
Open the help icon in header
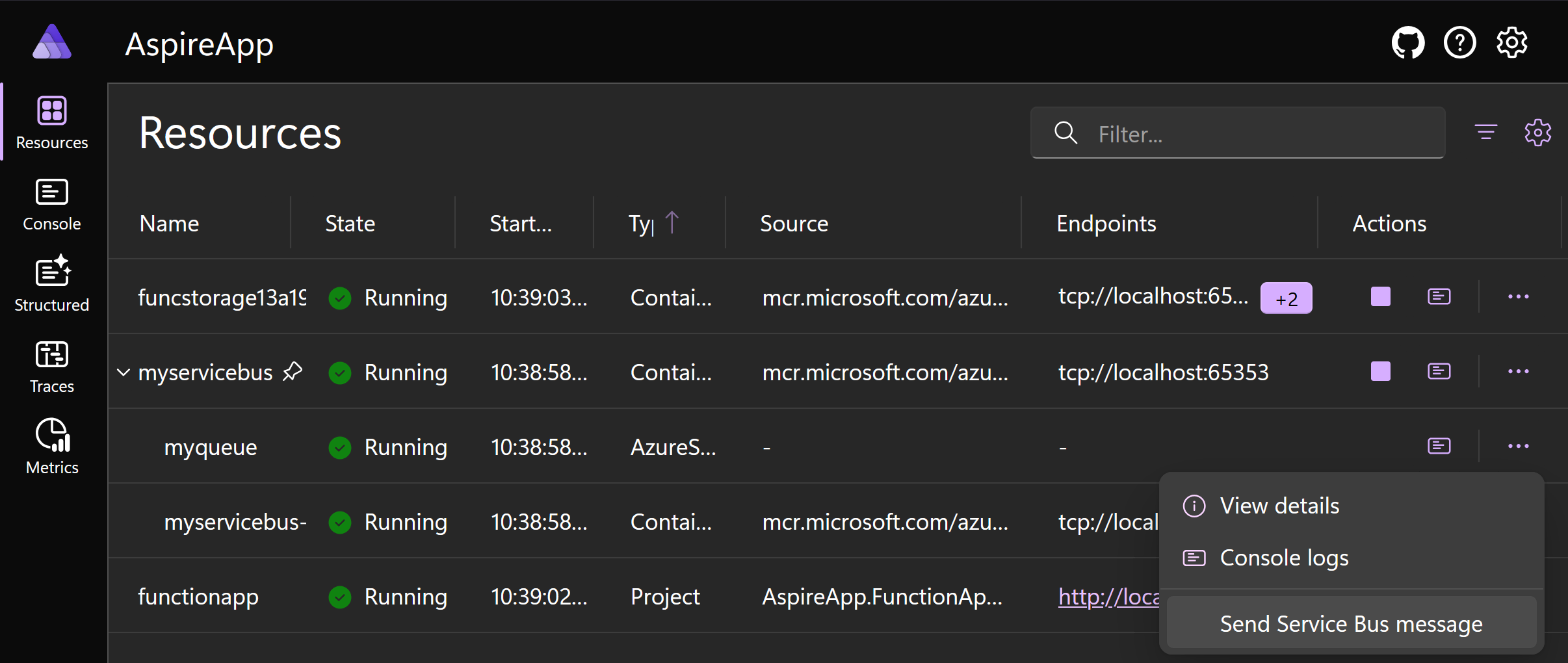tap(1459, 44)
